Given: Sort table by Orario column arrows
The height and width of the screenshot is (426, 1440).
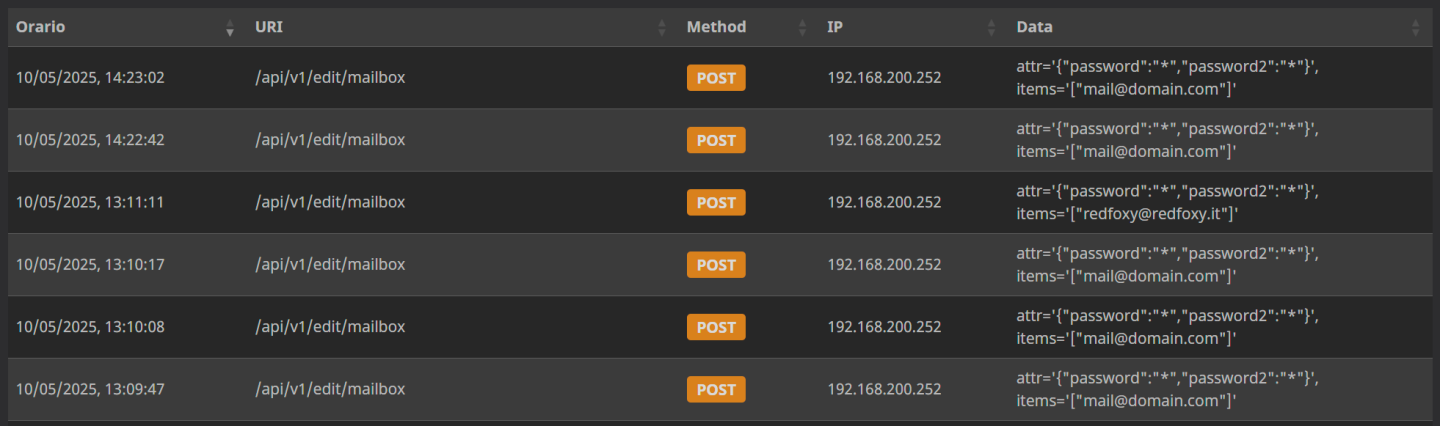Looking at the screenshot, I should pyautogui.click(x=230, y=28).
